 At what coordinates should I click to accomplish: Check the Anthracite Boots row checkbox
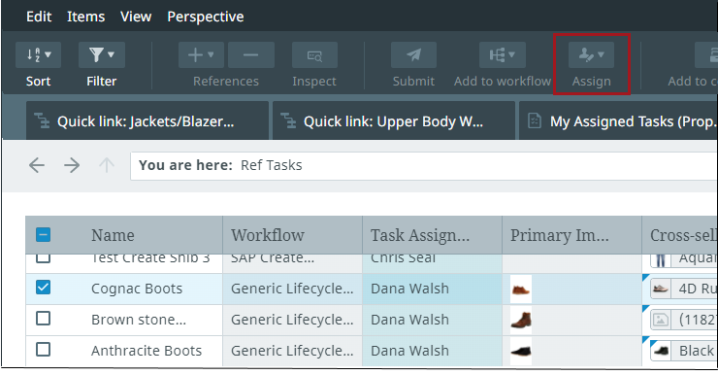pyautogui.click(x=43, y=349)
